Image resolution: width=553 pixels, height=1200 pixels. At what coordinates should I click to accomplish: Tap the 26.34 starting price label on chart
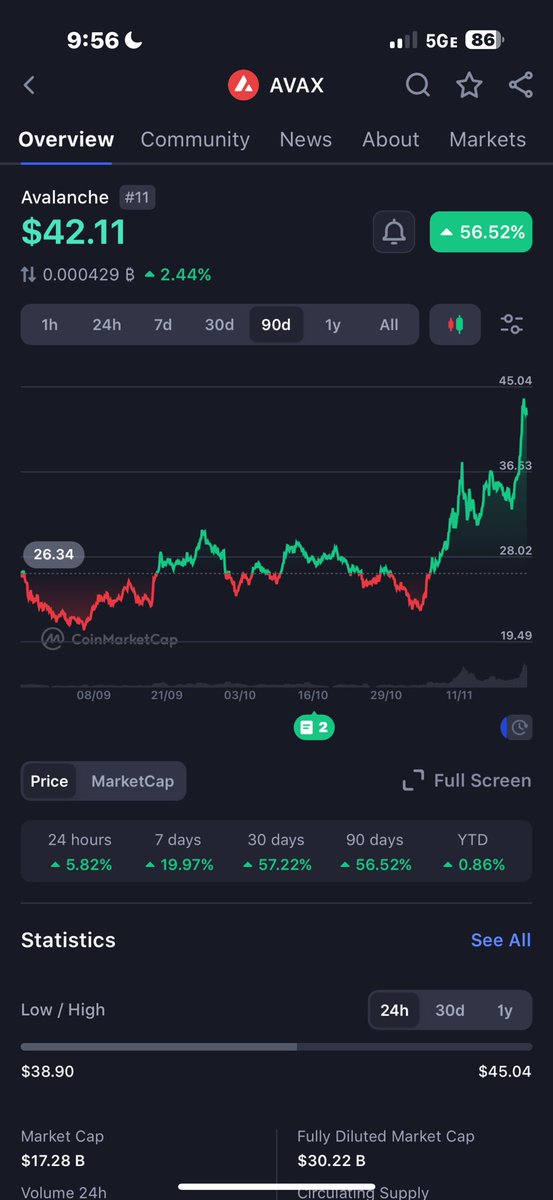(x=54, y=554)
